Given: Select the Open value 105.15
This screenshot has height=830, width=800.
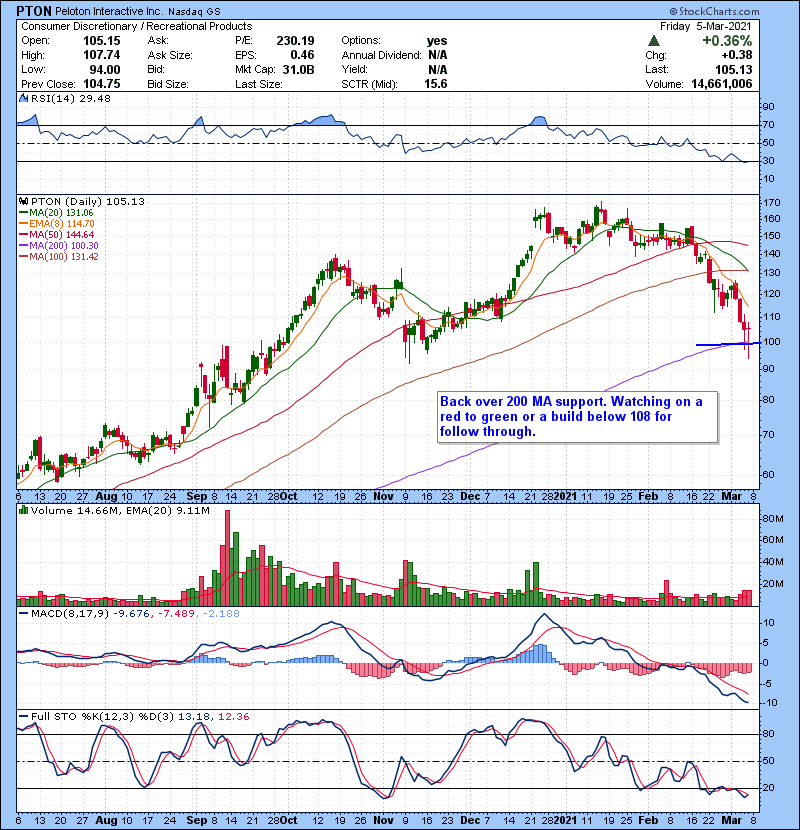Looking at the screenshot, I should click(x=102, y=41).
